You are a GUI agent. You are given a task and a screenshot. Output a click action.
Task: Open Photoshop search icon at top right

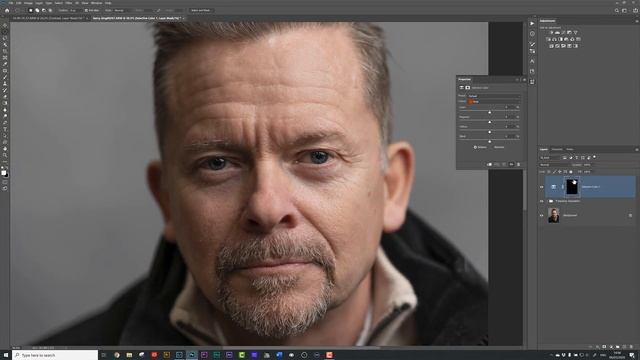click(616, 10)
